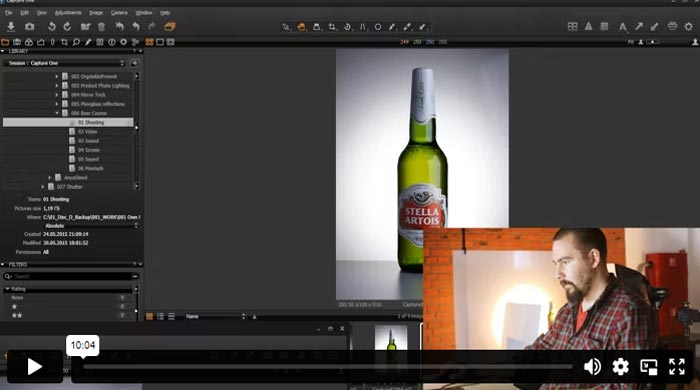Select the orange Pan hand tool

[302, 27]
